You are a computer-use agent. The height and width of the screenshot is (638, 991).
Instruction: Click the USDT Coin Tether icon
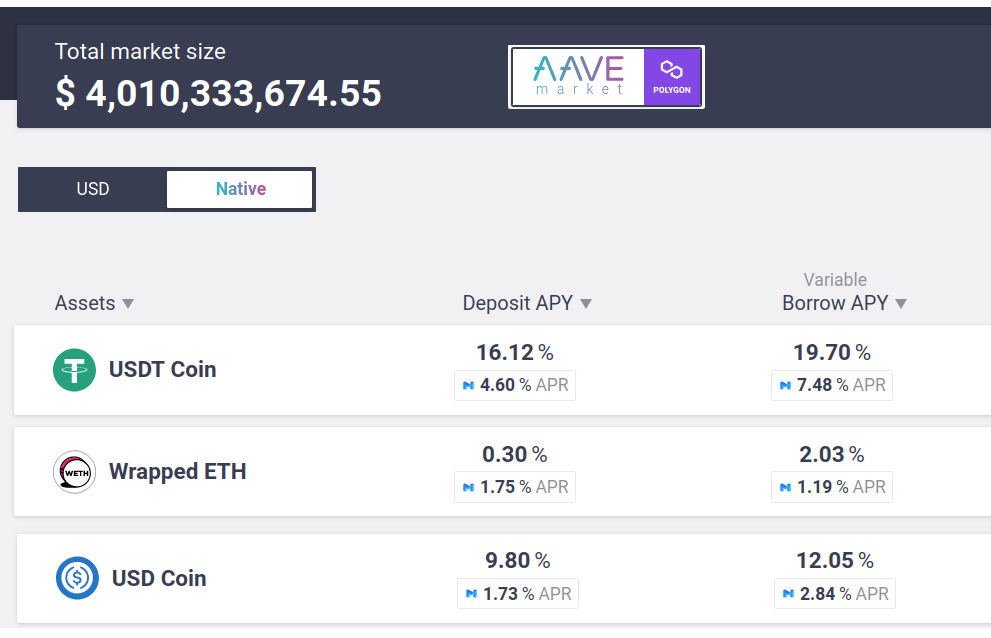[x=75, y=370]
